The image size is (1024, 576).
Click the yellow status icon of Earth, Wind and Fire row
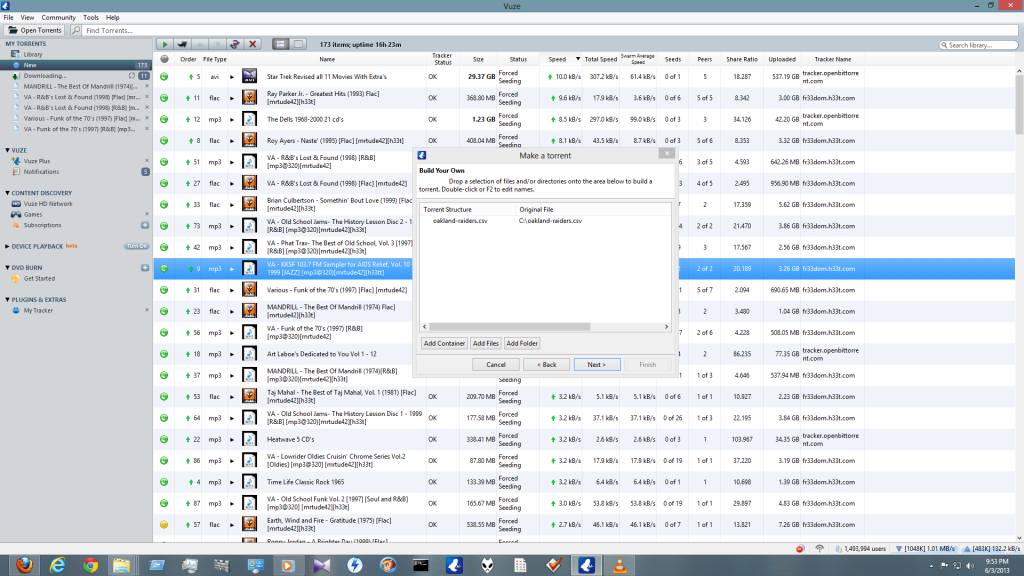164,524
